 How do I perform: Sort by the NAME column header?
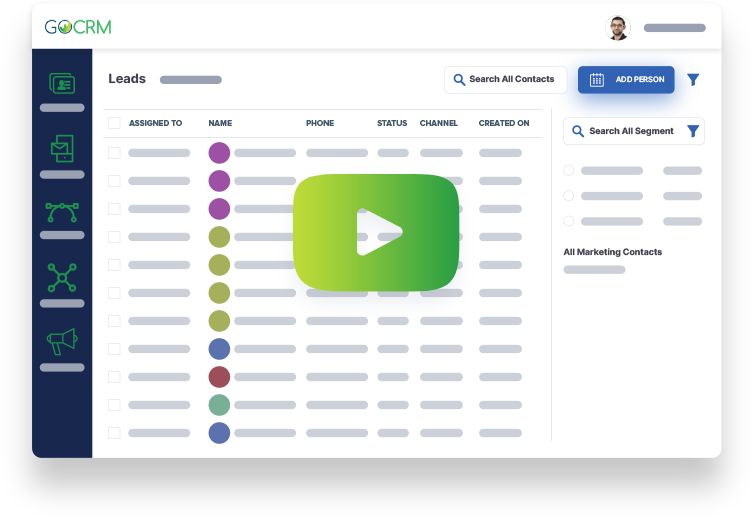(x=220, y=123)
